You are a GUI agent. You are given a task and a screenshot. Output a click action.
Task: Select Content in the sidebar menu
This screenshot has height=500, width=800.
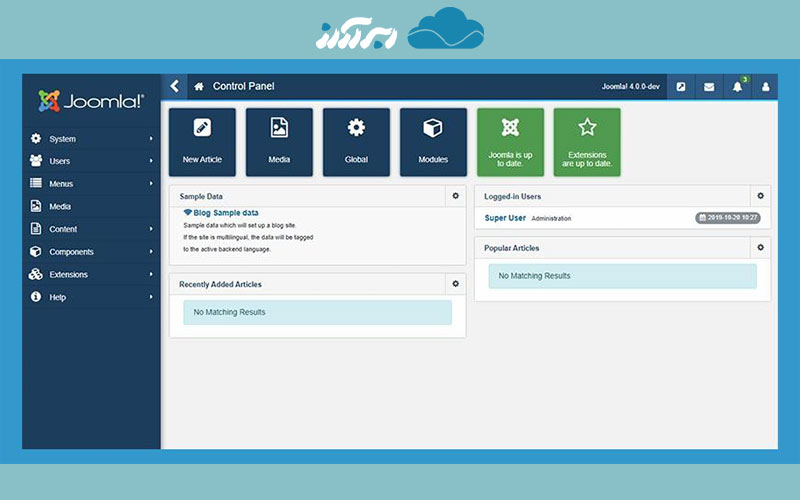point(63,229)
